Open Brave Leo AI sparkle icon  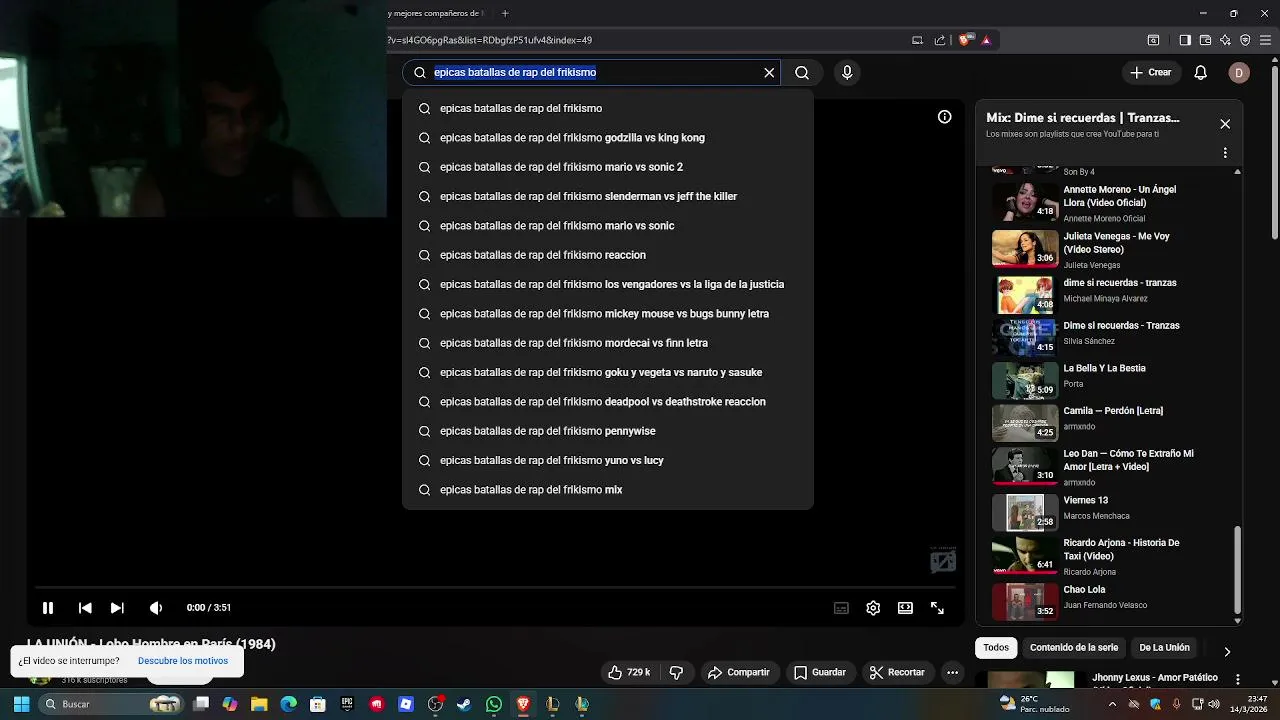[1225, 40]
